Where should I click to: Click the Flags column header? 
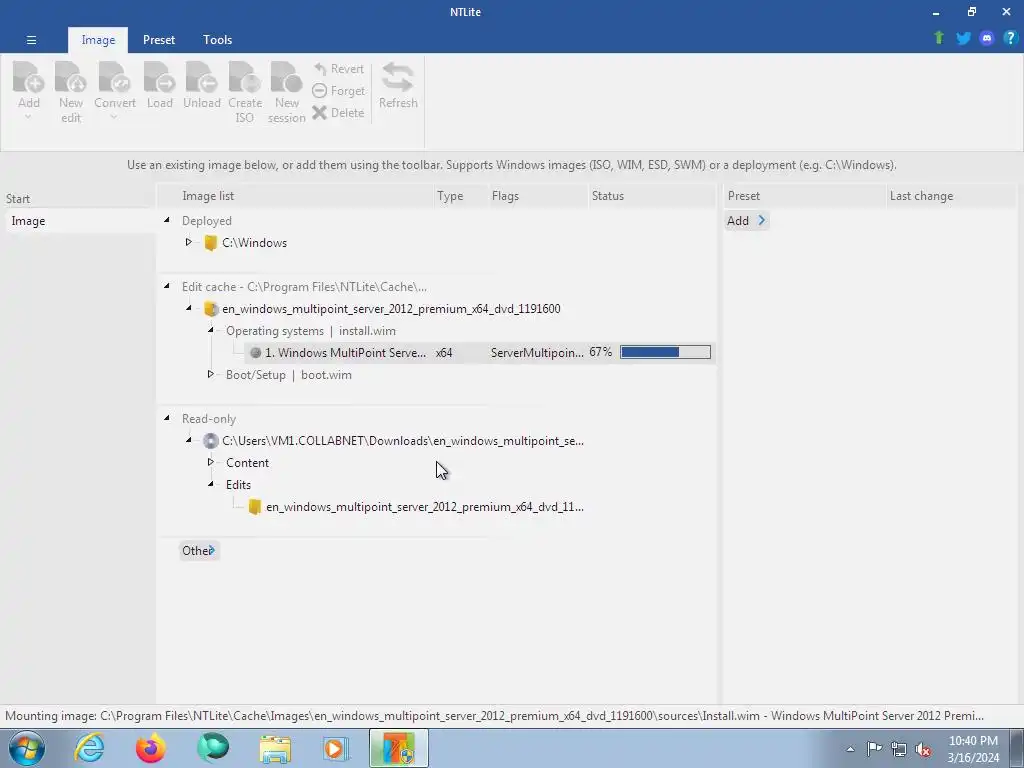pos(537,196)
